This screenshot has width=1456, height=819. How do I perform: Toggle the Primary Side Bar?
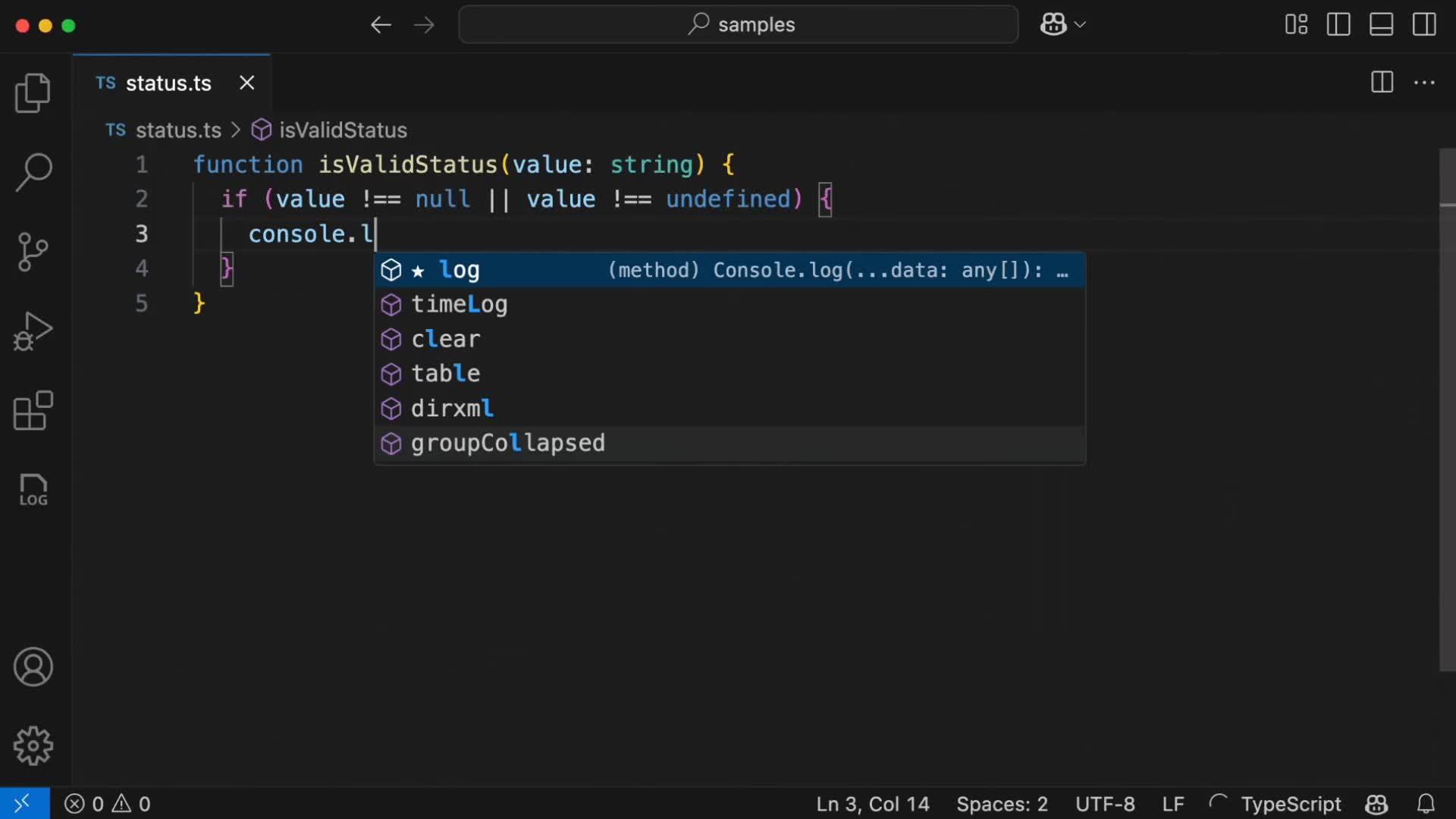tap(1338, 25)
